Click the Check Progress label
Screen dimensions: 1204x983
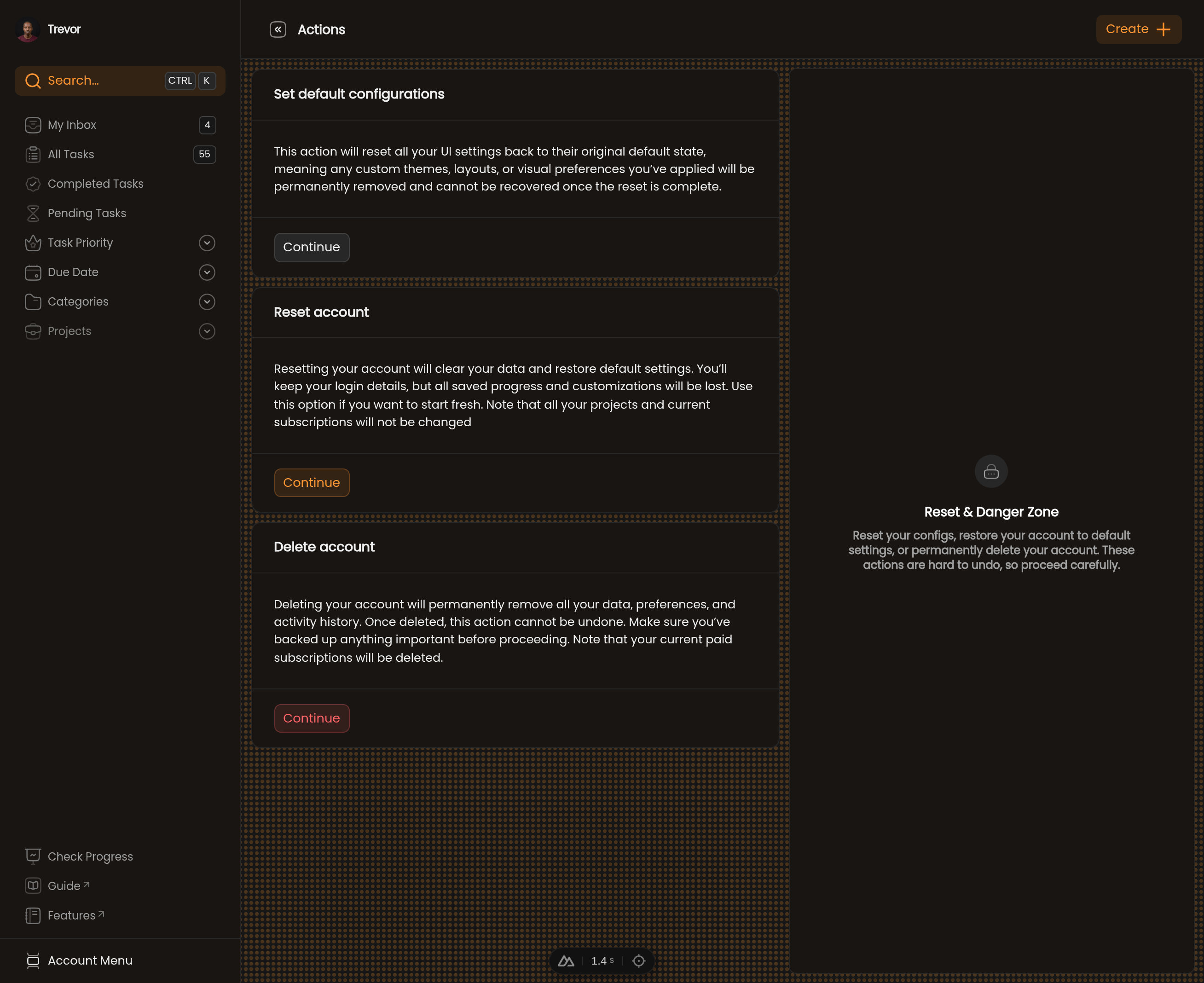[x=90, y=857]
